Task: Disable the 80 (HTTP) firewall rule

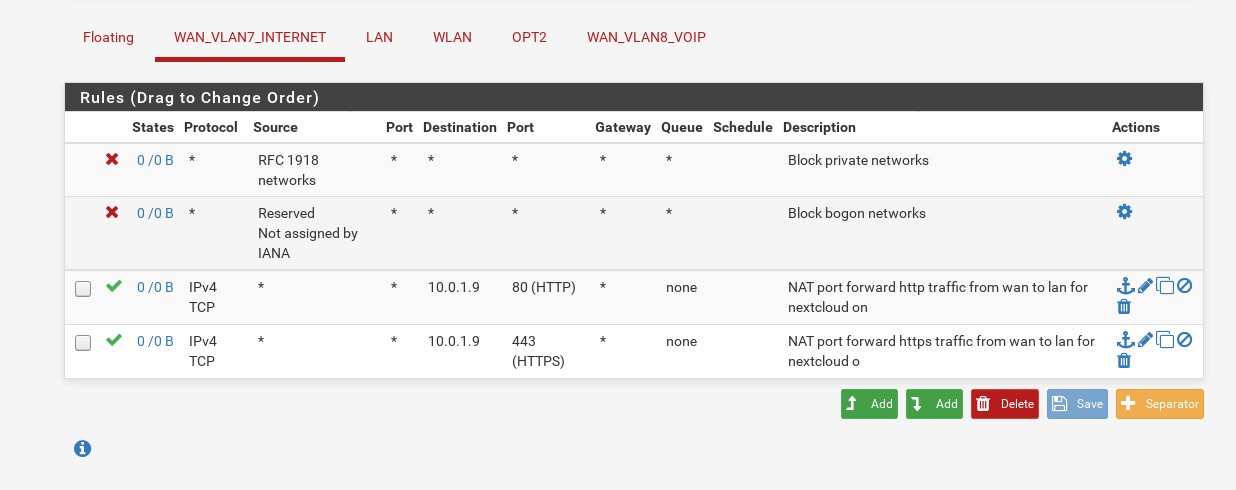Action: (x=1185, y=286)
